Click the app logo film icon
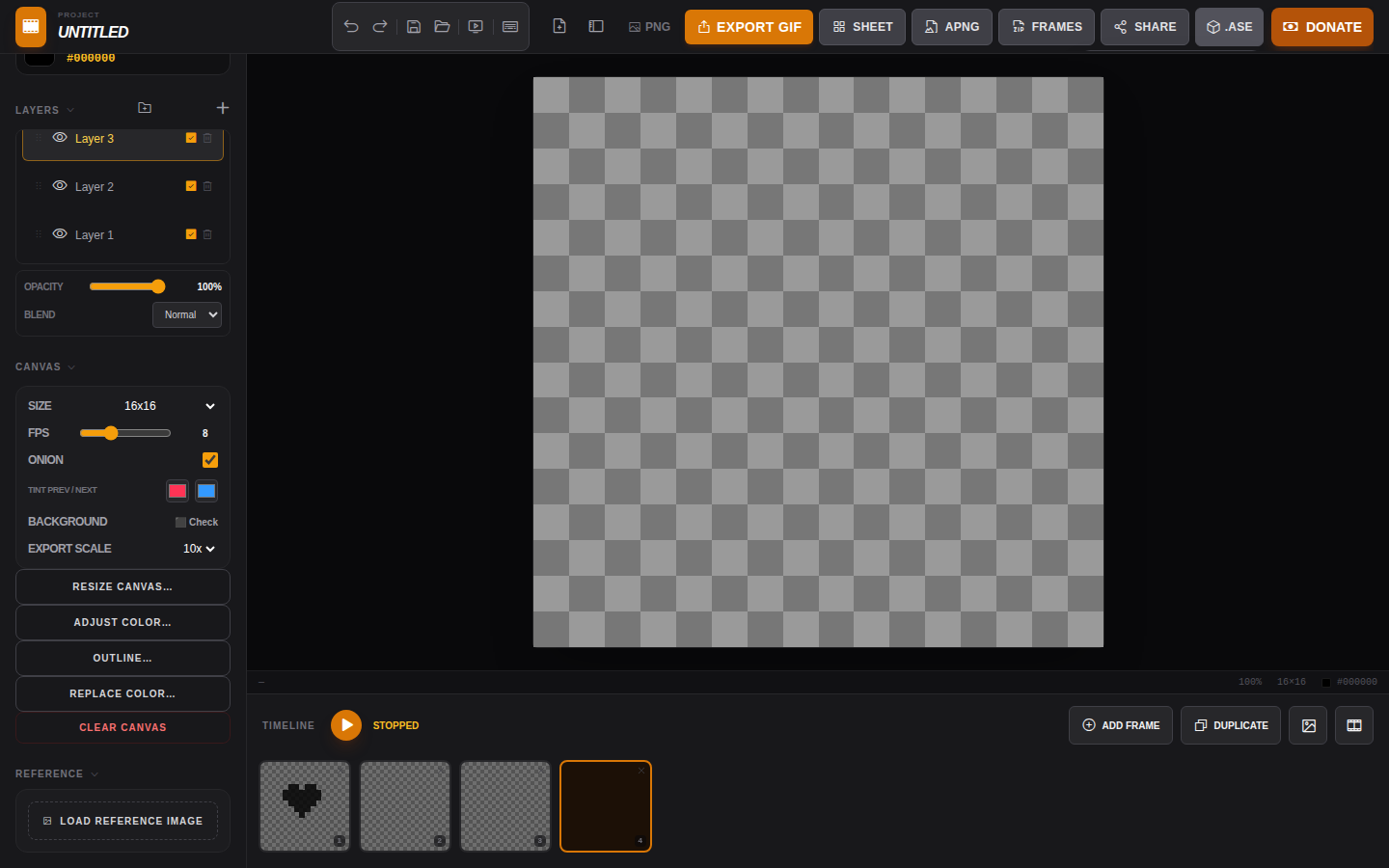The width and height of the screenshot is (1389, 868). (x=31, y=27)
